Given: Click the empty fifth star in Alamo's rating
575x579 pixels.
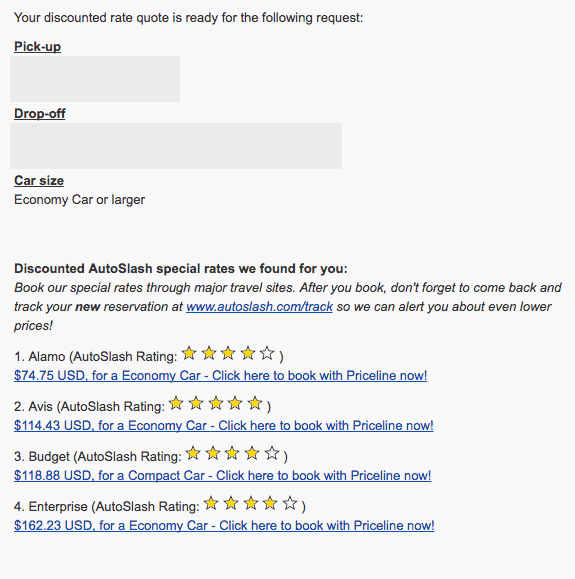Looking at the screenshot, I should click(267, 353).
